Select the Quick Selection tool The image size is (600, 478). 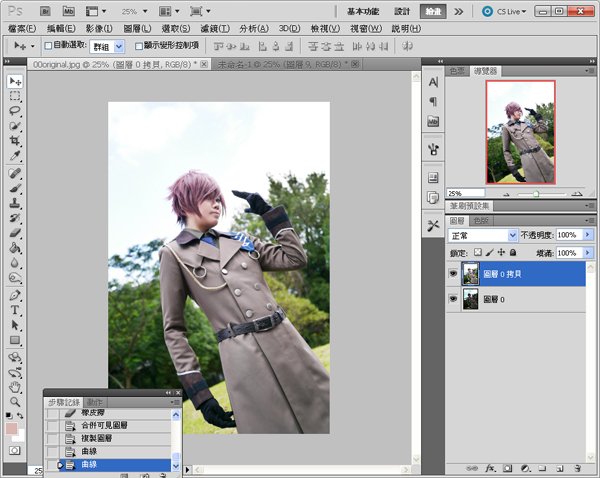click(x=15, y=126)
